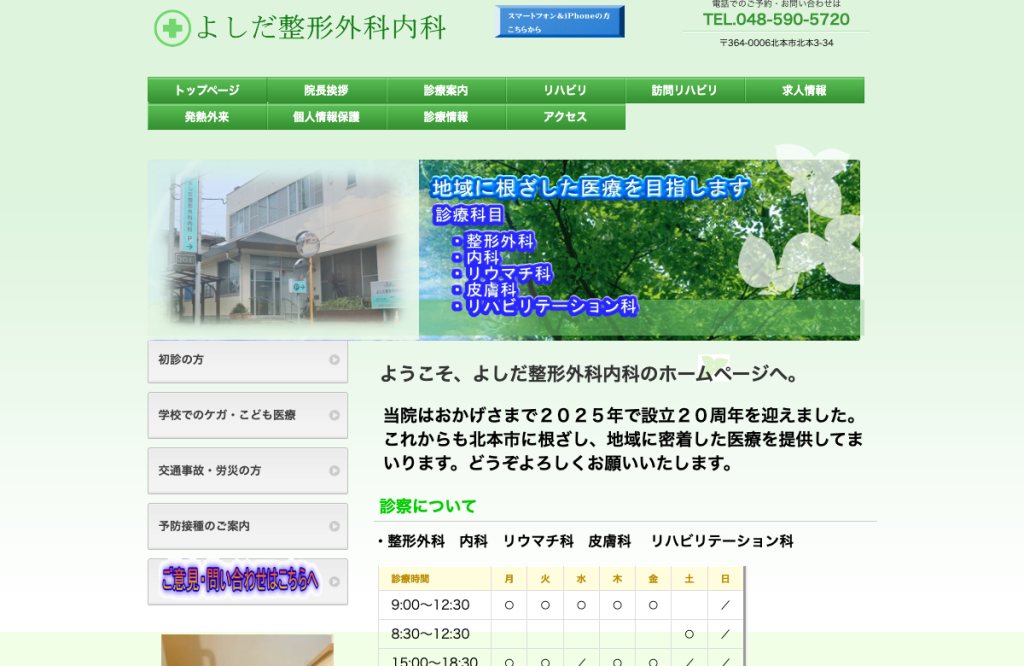Click the 診療時間 table header cell
This screenshot has height=666, width=1024.
pos(434,579)
